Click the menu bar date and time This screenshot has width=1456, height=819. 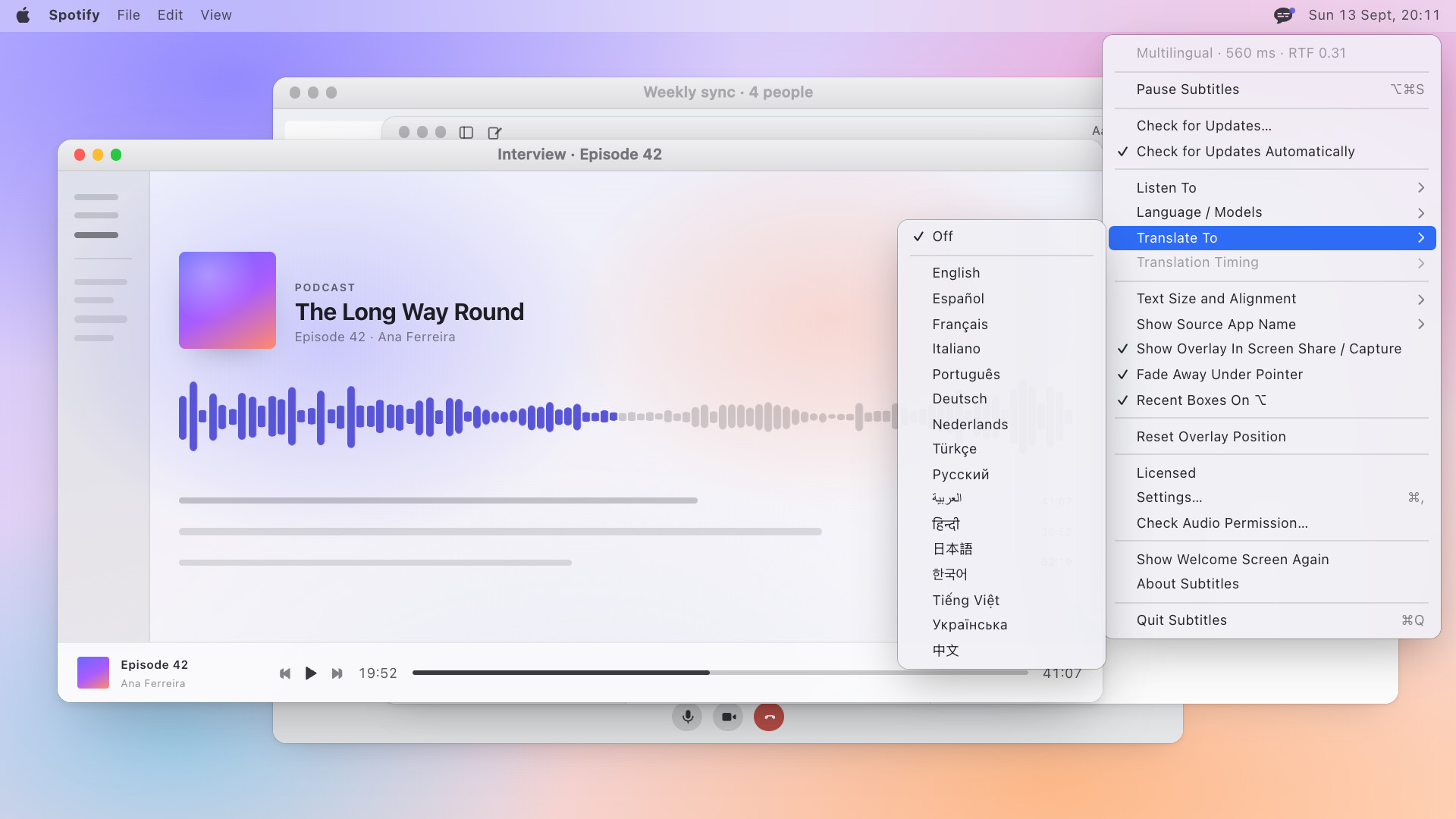tap(1374, 15)
